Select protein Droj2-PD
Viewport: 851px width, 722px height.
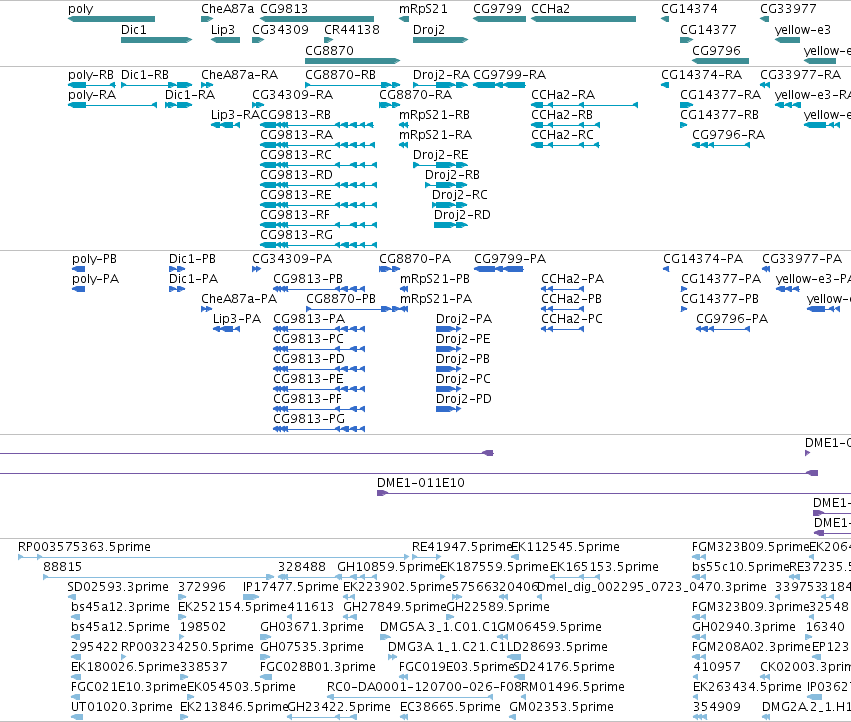click(448, 409)
